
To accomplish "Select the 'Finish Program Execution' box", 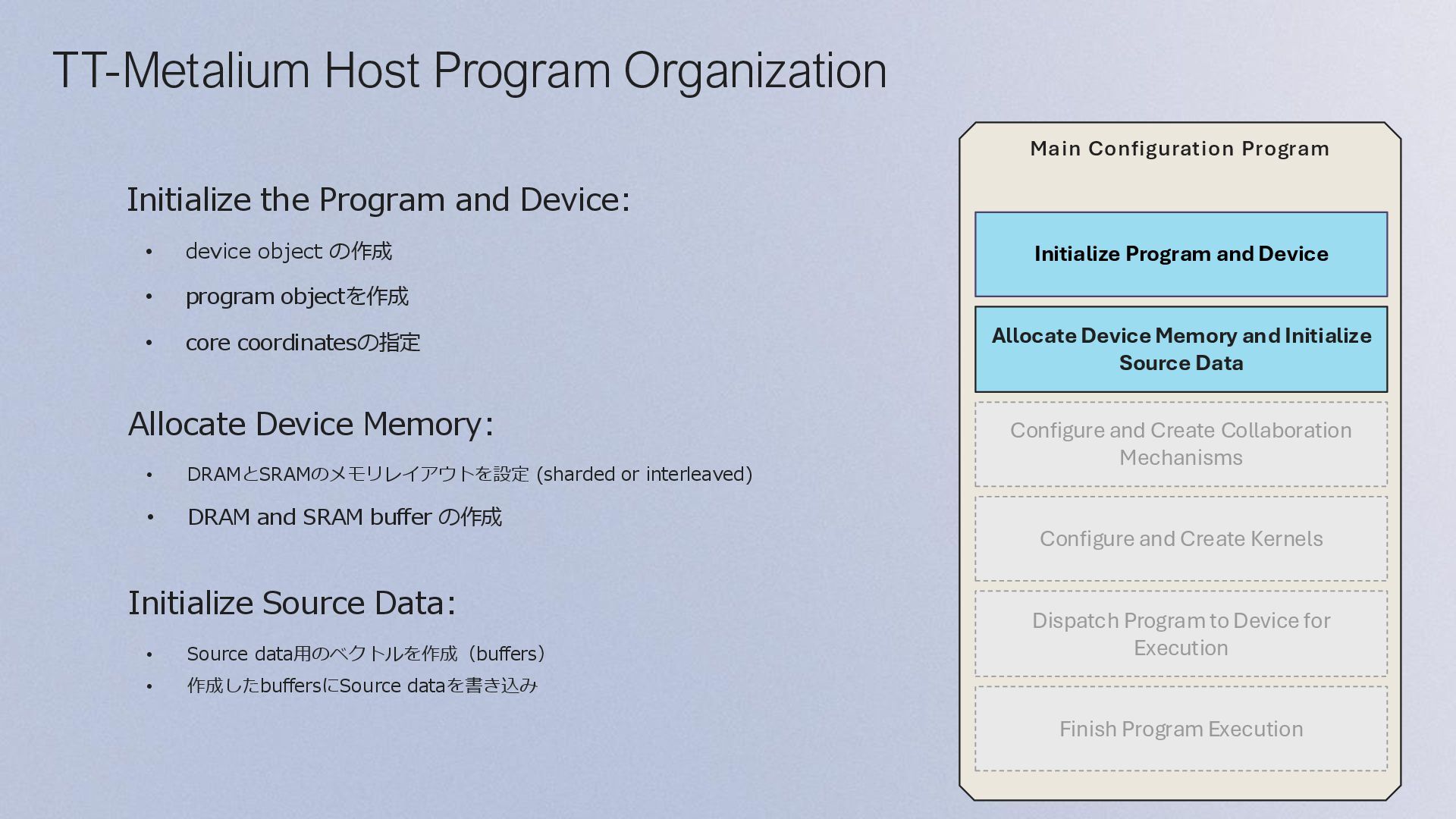I will point(1181,729).
